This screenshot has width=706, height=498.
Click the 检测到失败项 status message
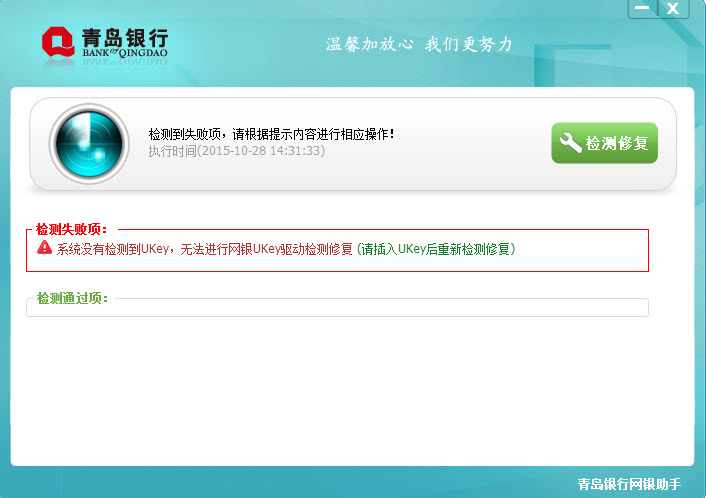tap(271, 133)
